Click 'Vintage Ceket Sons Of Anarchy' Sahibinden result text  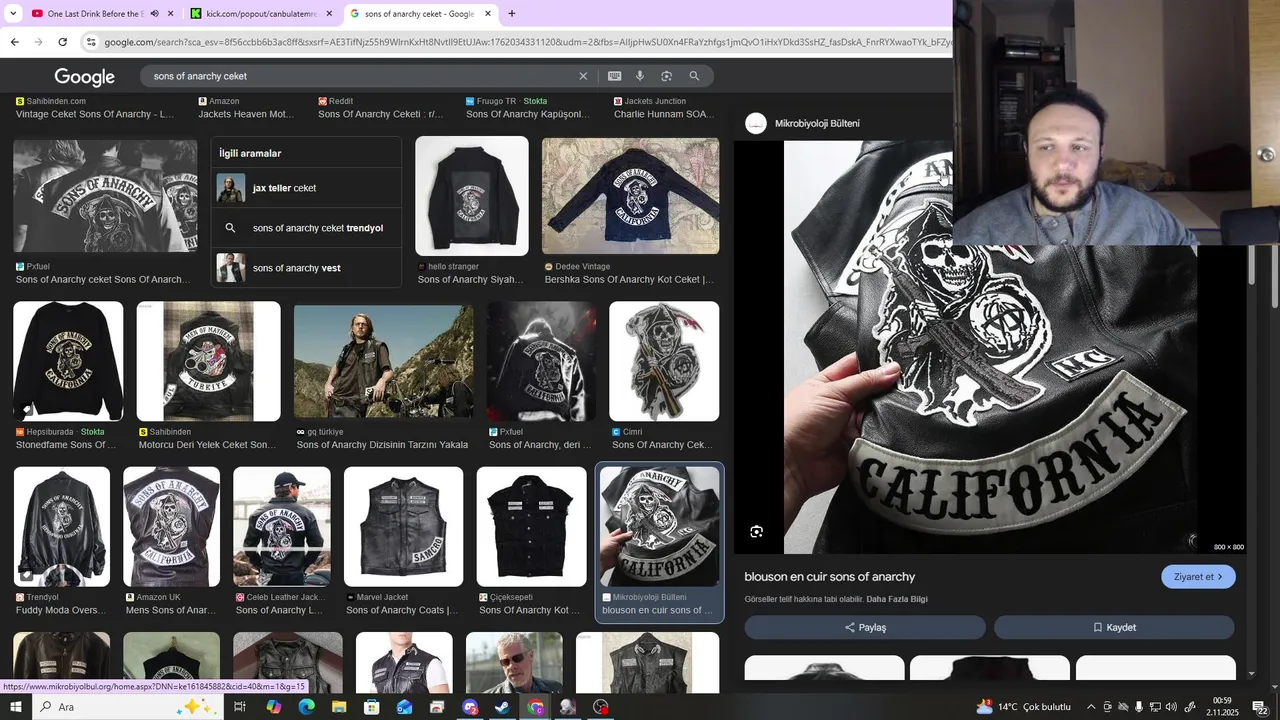tap(96, 114)
